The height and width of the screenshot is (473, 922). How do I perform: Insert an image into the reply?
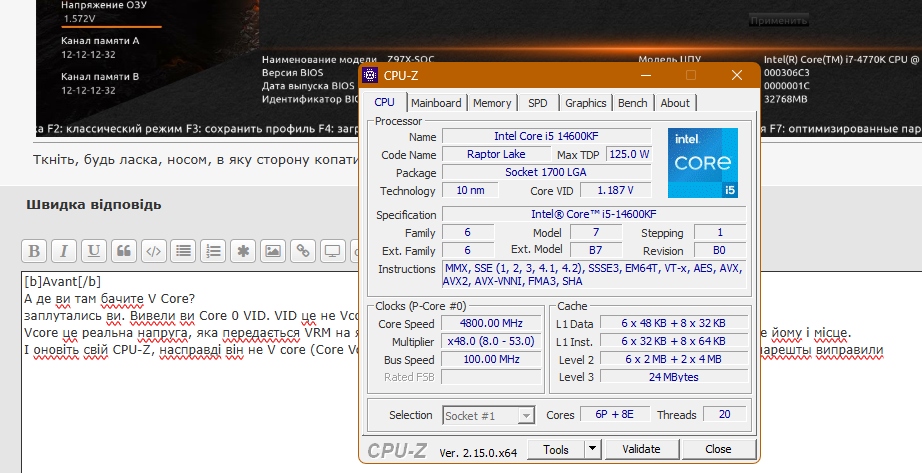tap(273, 251)
